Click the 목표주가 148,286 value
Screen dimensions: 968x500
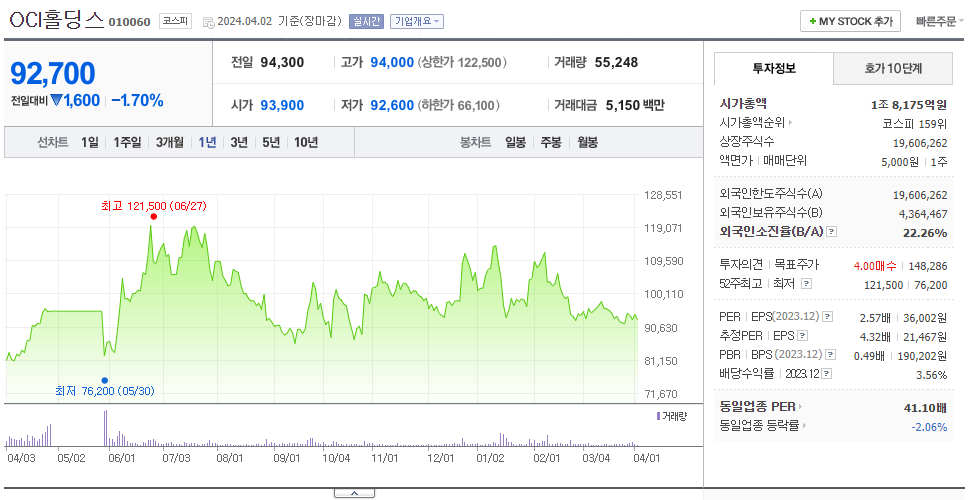tap(927, 266)
